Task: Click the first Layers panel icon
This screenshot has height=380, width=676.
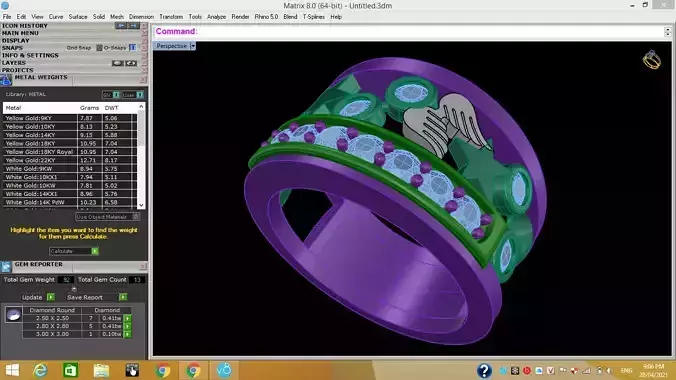Action: (x=118, y=63)
